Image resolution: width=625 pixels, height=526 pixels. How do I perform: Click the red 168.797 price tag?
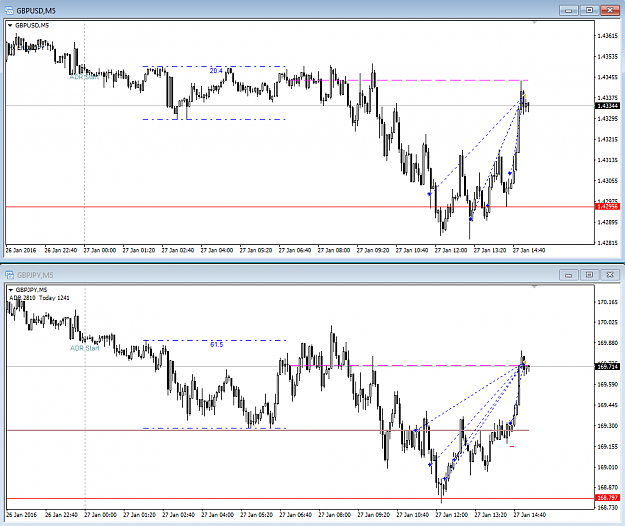(x=607, y=498)
